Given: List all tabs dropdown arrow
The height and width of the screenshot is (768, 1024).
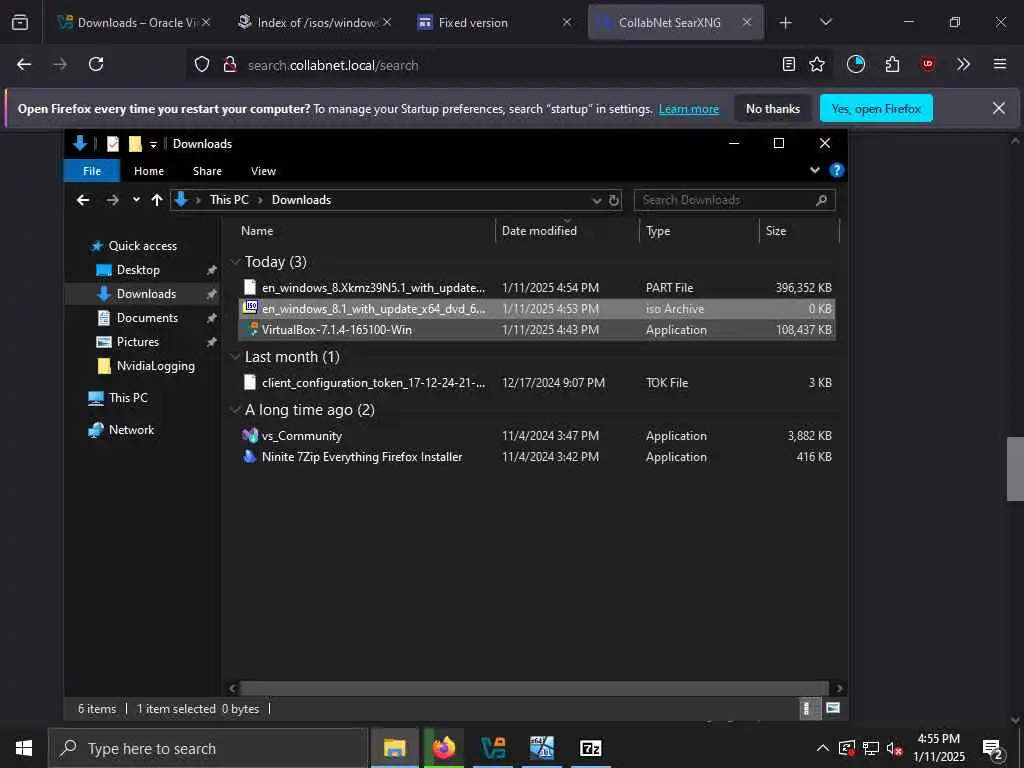Looking at the screenshot, I should coord(825,22).
